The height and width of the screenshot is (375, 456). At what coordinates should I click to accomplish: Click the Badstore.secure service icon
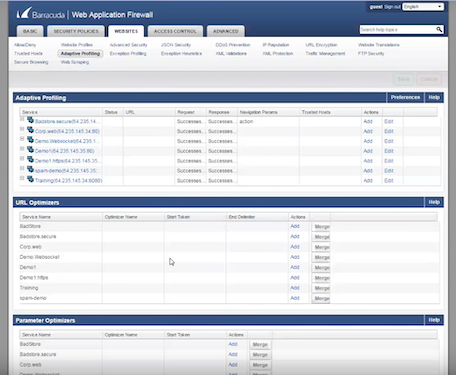[30, 120]
